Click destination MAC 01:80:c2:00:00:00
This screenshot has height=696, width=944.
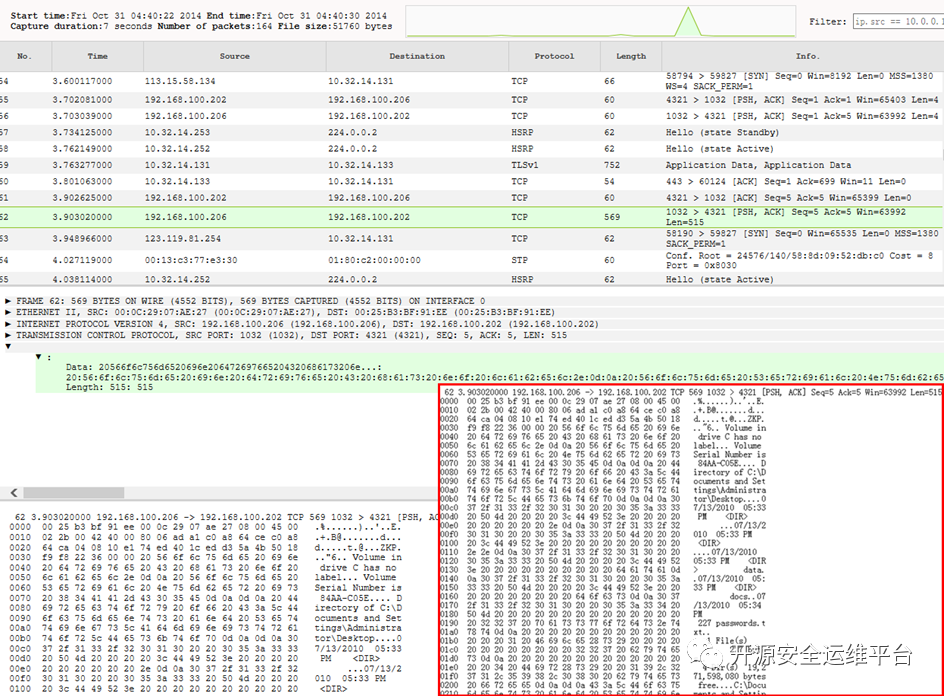[x=374, y=260]
